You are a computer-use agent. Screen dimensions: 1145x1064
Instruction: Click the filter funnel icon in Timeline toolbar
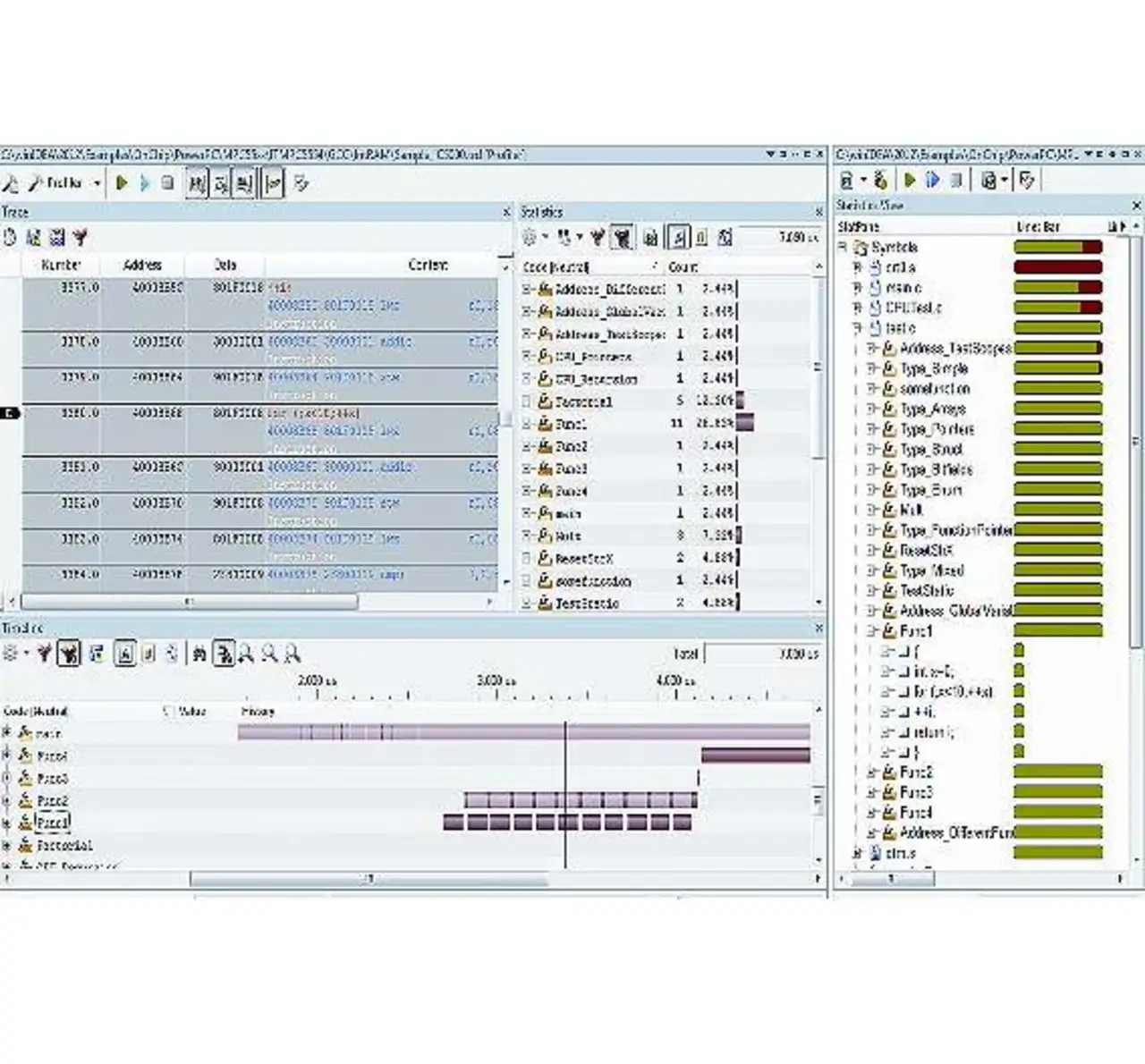pos(44,654)
